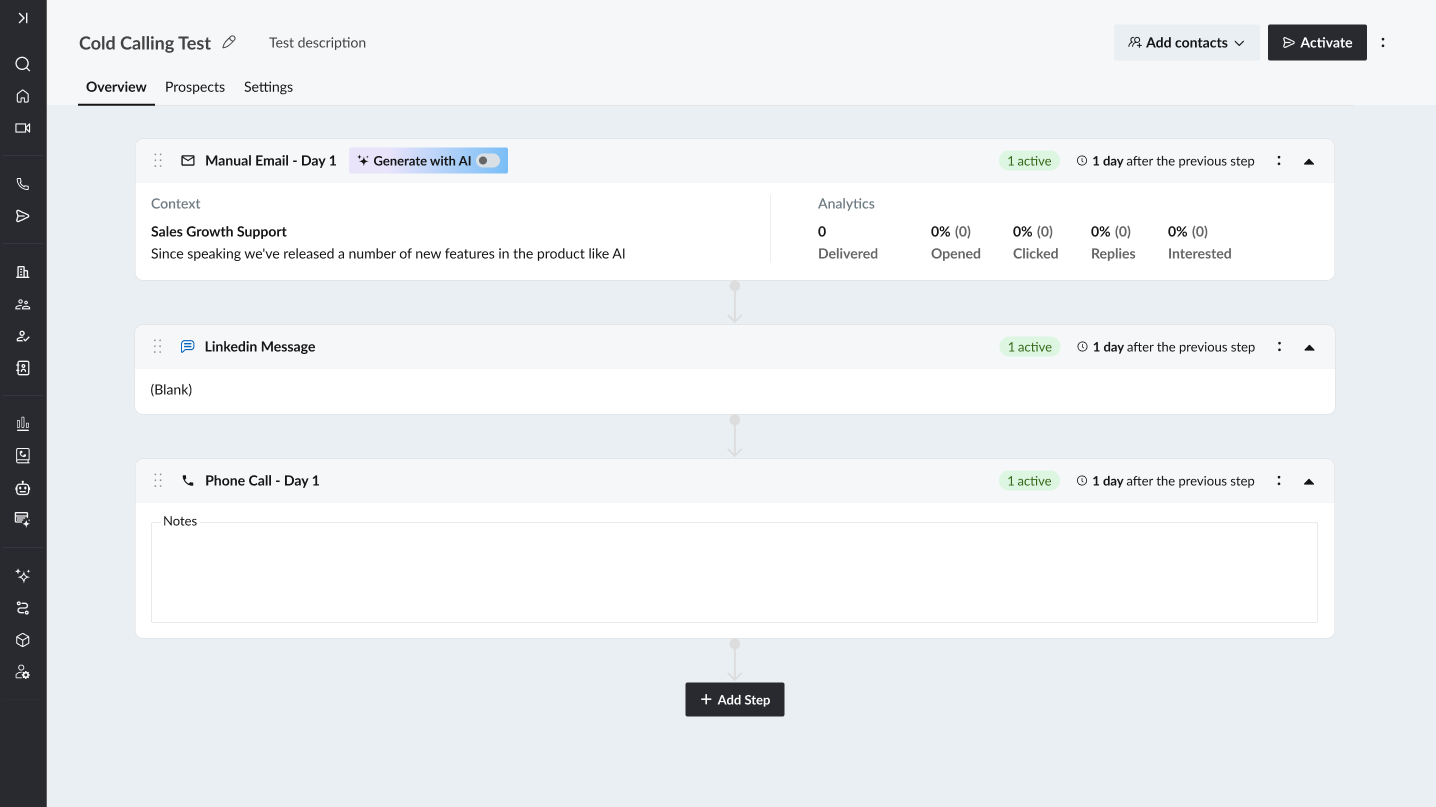
Task: Open the home icon in the sidebar
Action: point(23,96)
